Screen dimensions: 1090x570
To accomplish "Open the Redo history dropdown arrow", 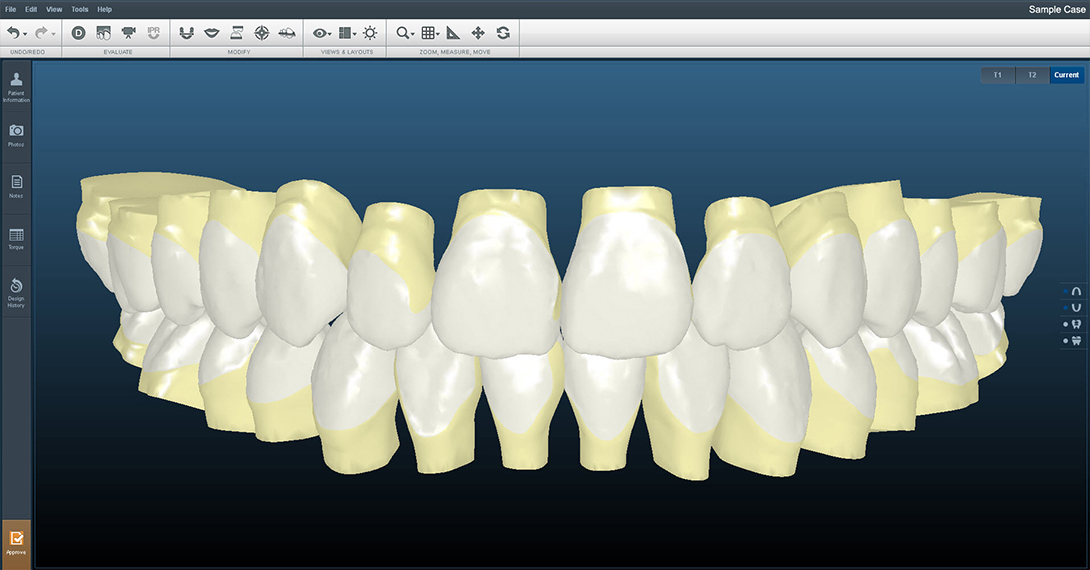I will pyautogui.click(x=54, y=34).
